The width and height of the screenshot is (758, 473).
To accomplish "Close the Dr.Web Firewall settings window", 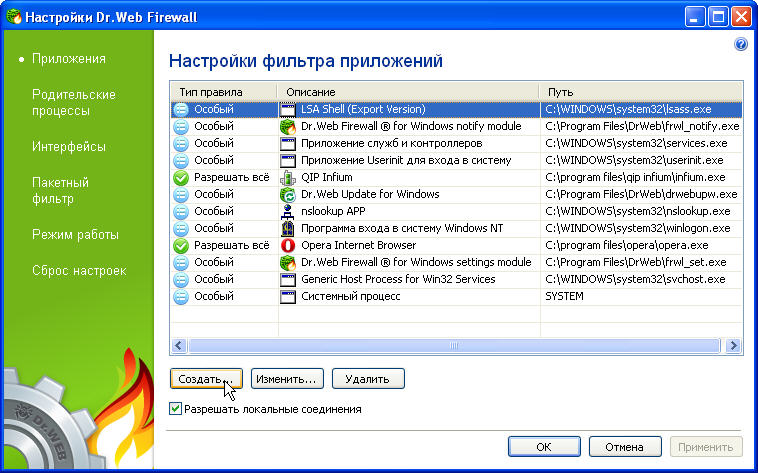I will click(x=742, y=17).
